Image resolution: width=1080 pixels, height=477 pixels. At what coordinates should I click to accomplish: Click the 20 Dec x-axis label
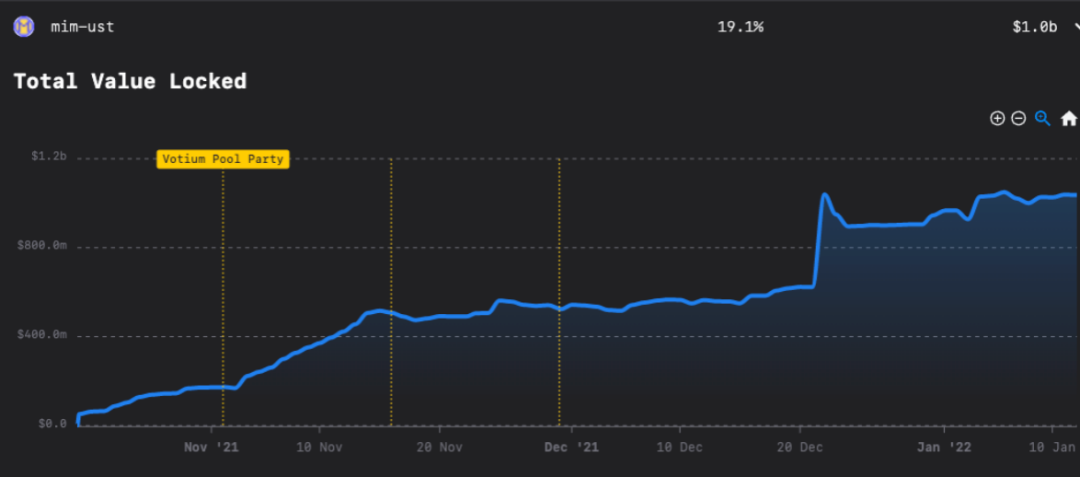coord(800,447)
